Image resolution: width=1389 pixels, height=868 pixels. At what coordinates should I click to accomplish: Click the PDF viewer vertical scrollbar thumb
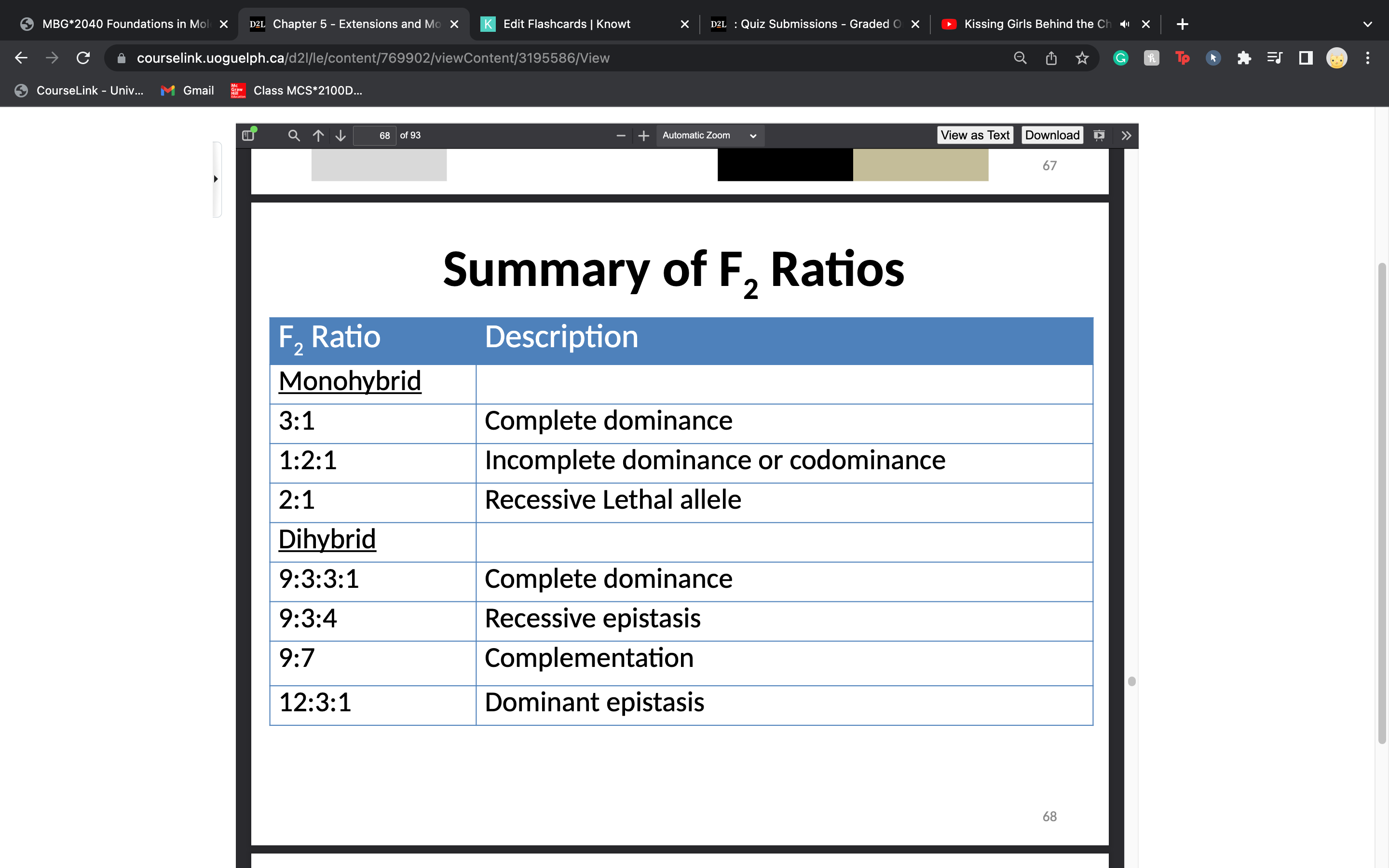pyautogui.click(x=1131, y=681)
